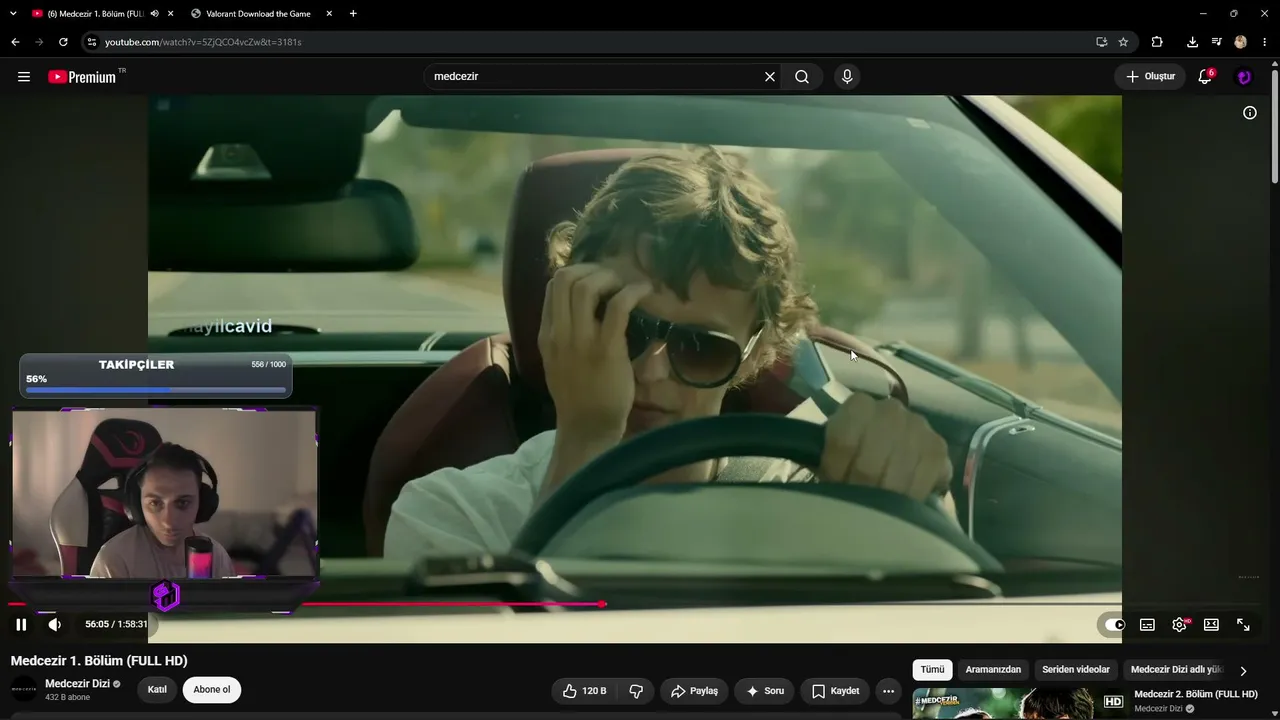Show more filter chips with the arrow

[x=1243, y=671]
